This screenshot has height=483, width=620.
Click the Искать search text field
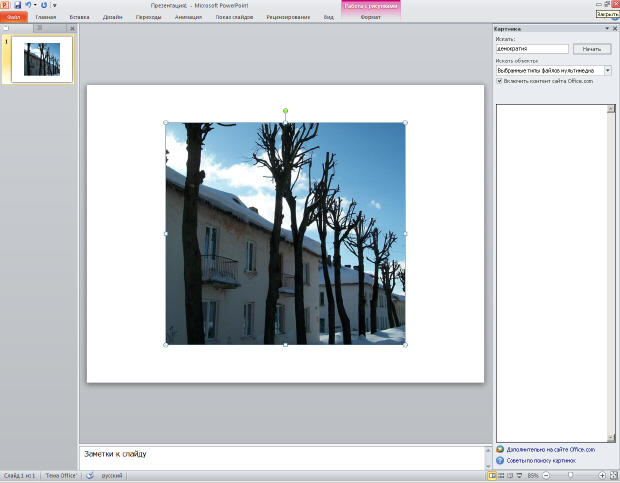(x=532, y=48)
